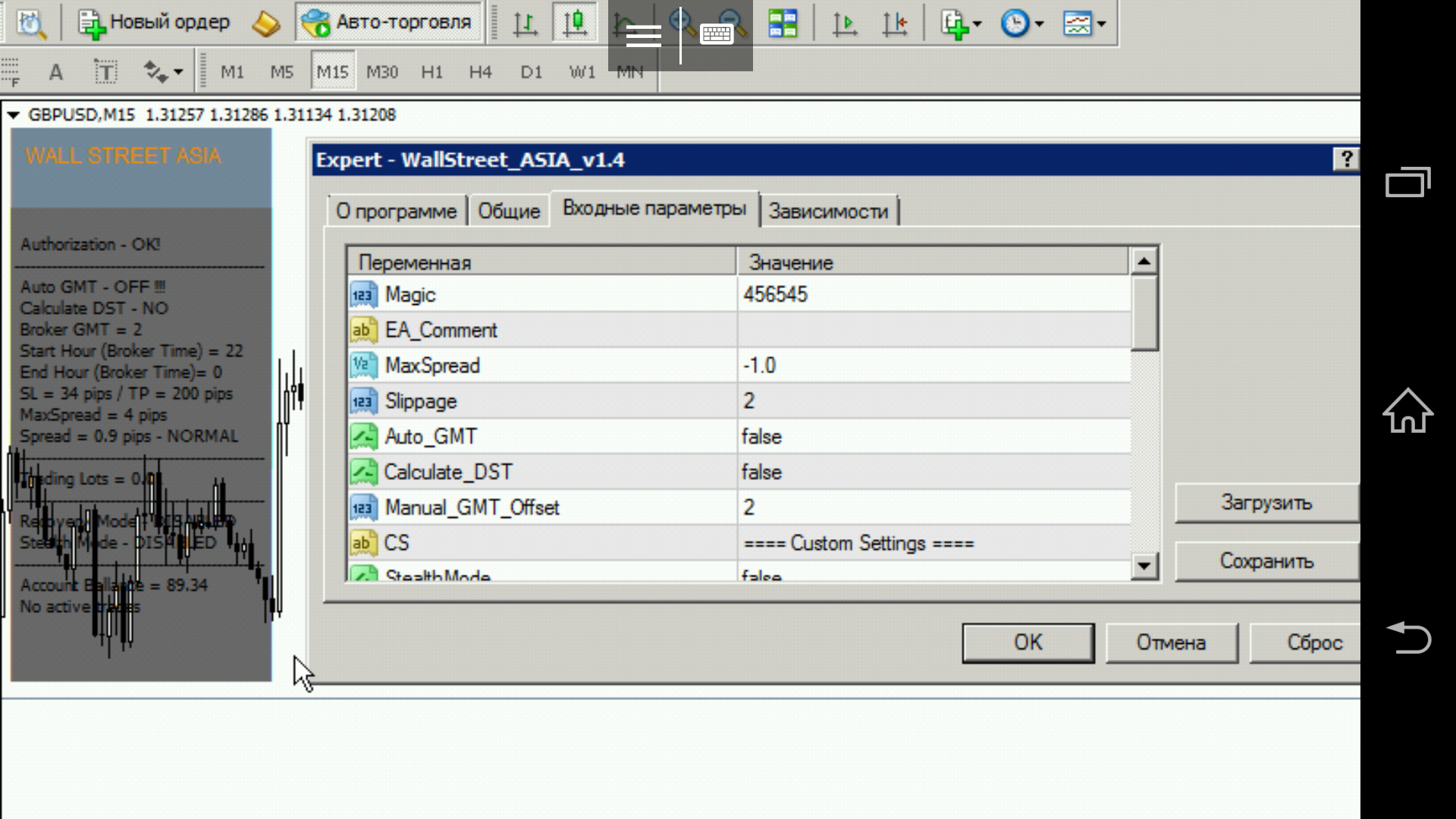Select the arrows objects tool
The image size is (1456, 819).
tap(155, 72)
